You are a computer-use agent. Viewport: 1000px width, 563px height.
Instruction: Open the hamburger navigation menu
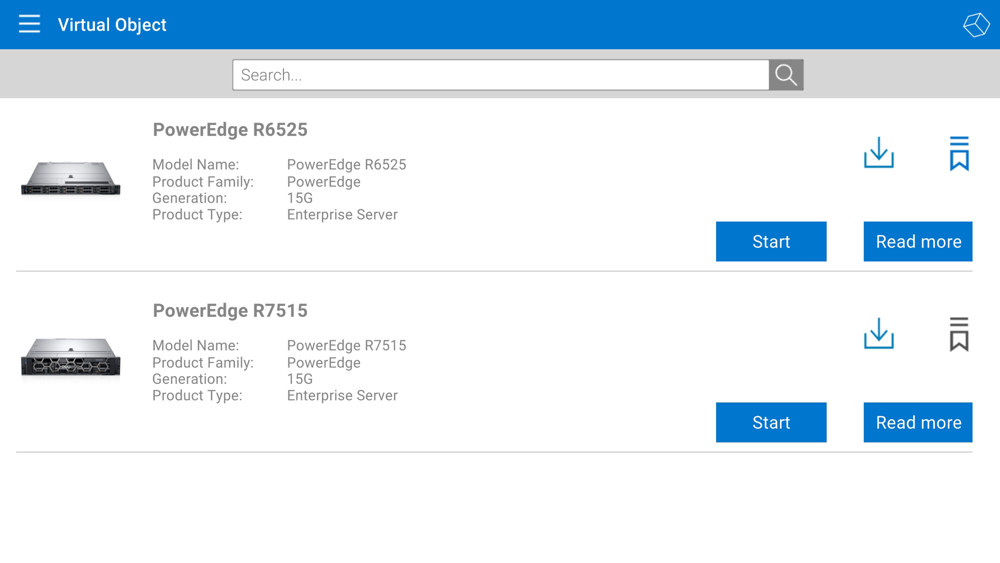point(29,24)
